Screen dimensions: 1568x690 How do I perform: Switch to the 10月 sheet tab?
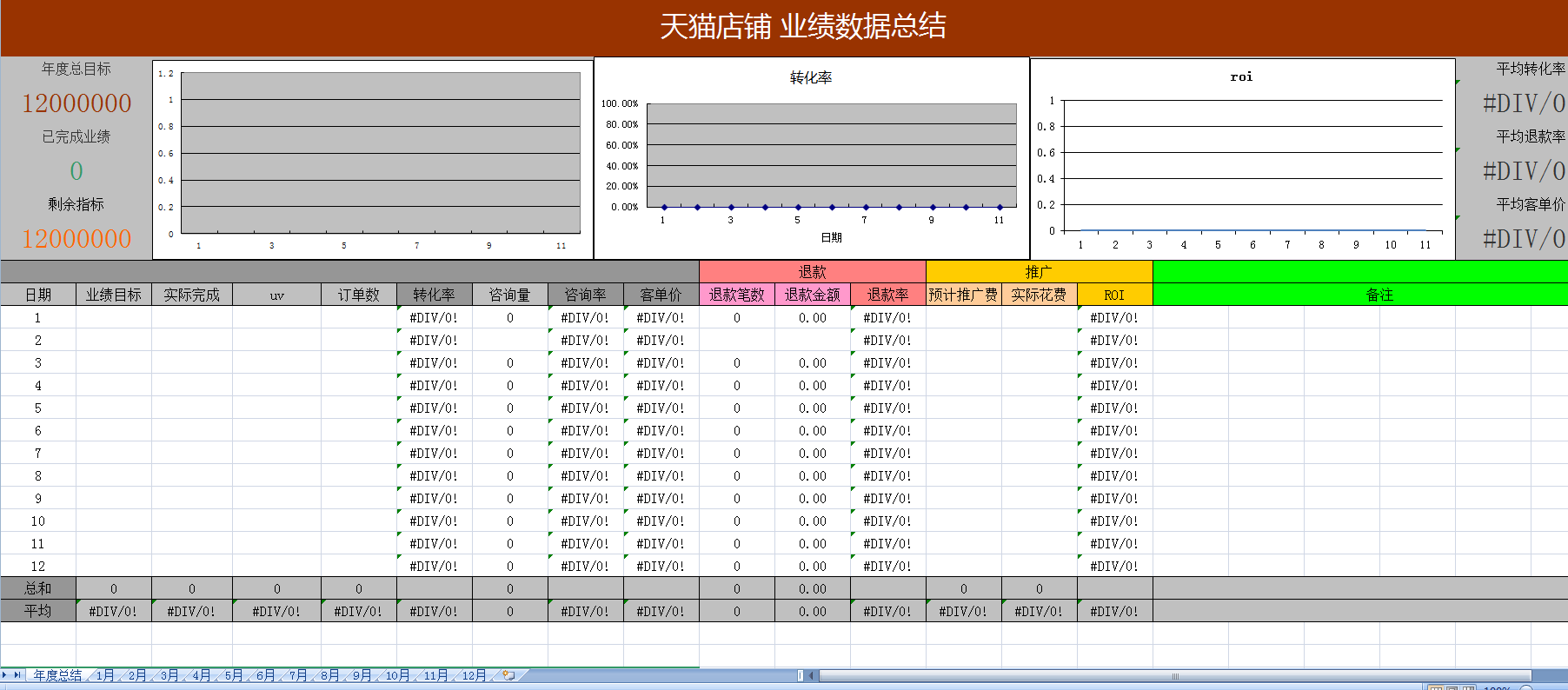(397, 675)
